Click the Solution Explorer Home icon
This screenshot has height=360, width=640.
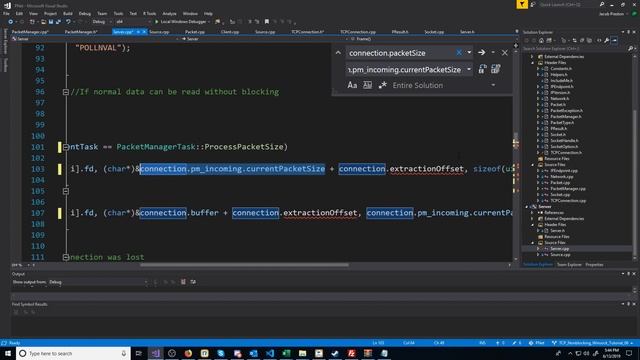coord(541,40)
